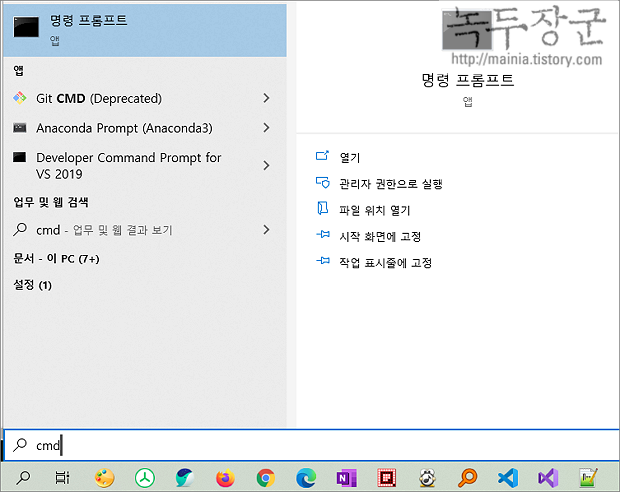Open the 문서 - 이 PC (7+) category
620x492 pixels.
pyautogui.click(x=56, y=259)
